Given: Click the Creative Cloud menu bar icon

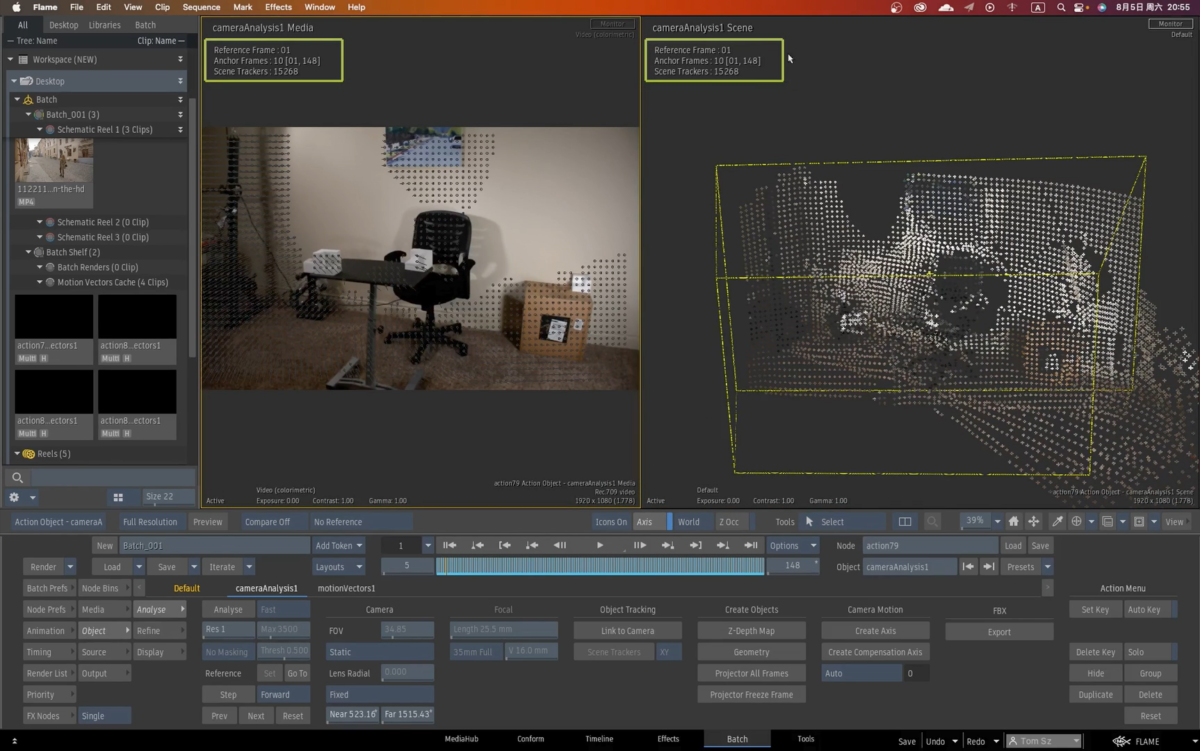Looking at the screenshot, I should pyautogui.click(x=921, y=7).
